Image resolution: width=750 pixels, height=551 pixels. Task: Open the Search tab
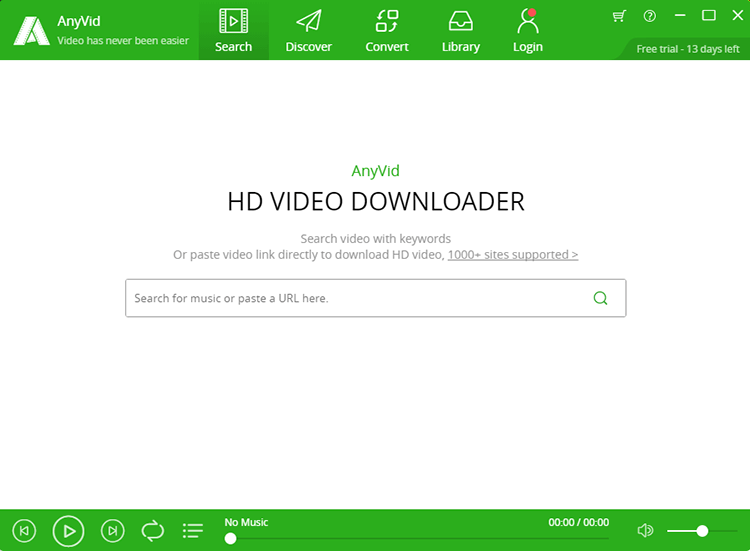[x=233, y=30]
